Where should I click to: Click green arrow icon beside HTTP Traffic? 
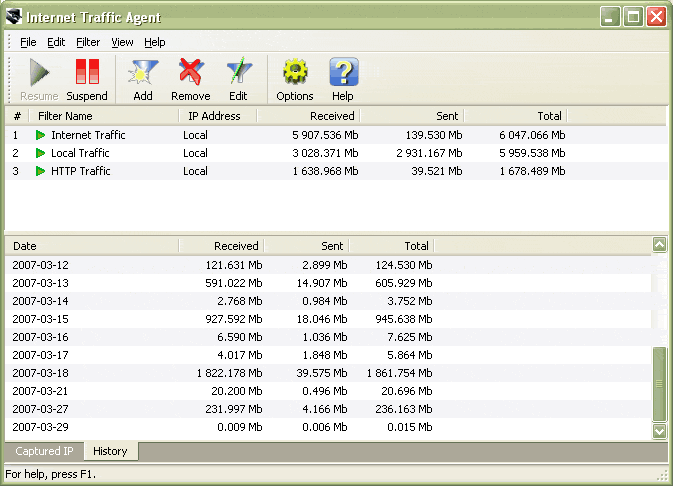(41, 171)
